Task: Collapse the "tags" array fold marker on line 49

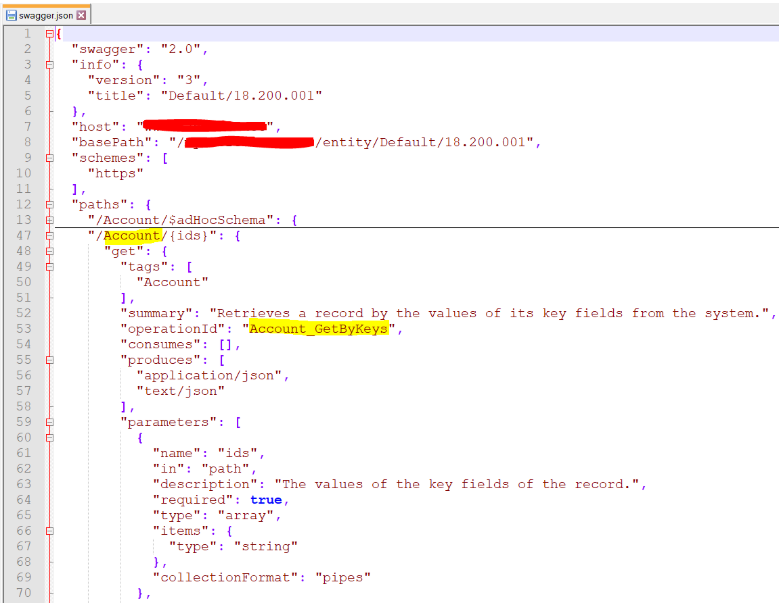Action: (50, 267)
